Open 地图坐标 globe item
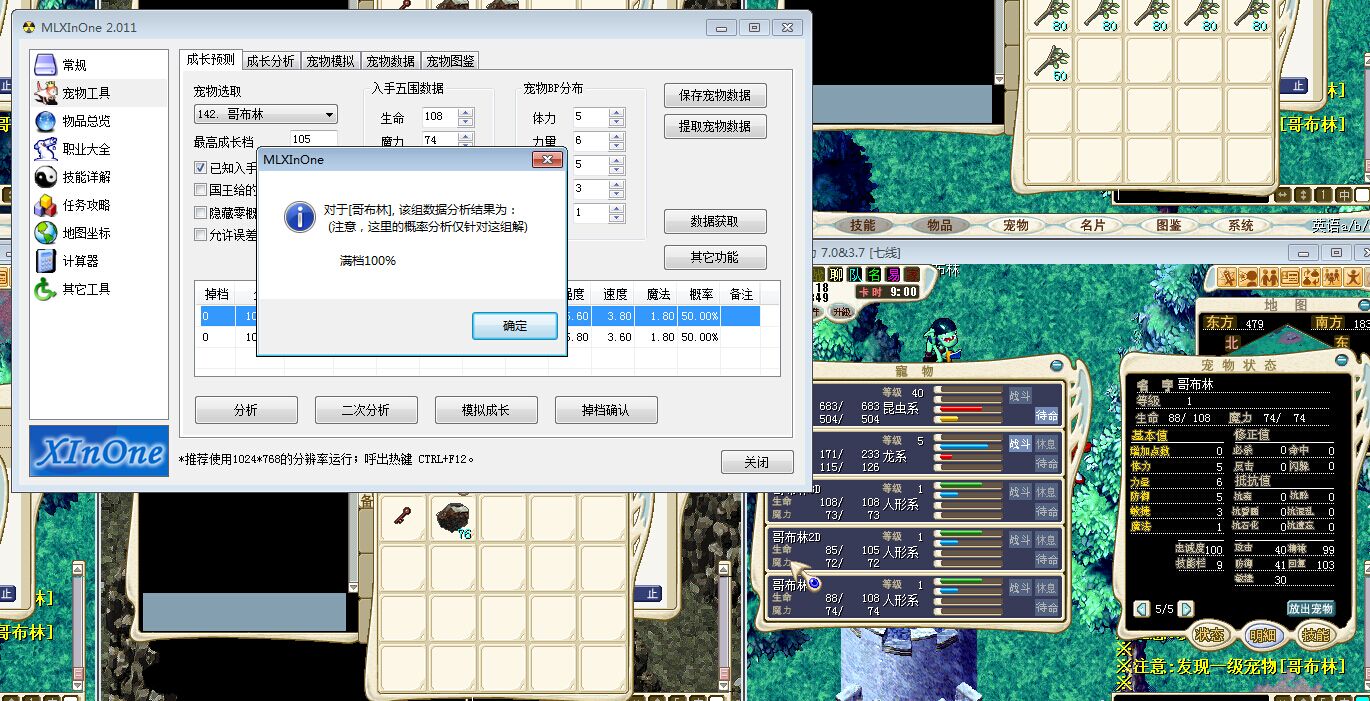 86,233
